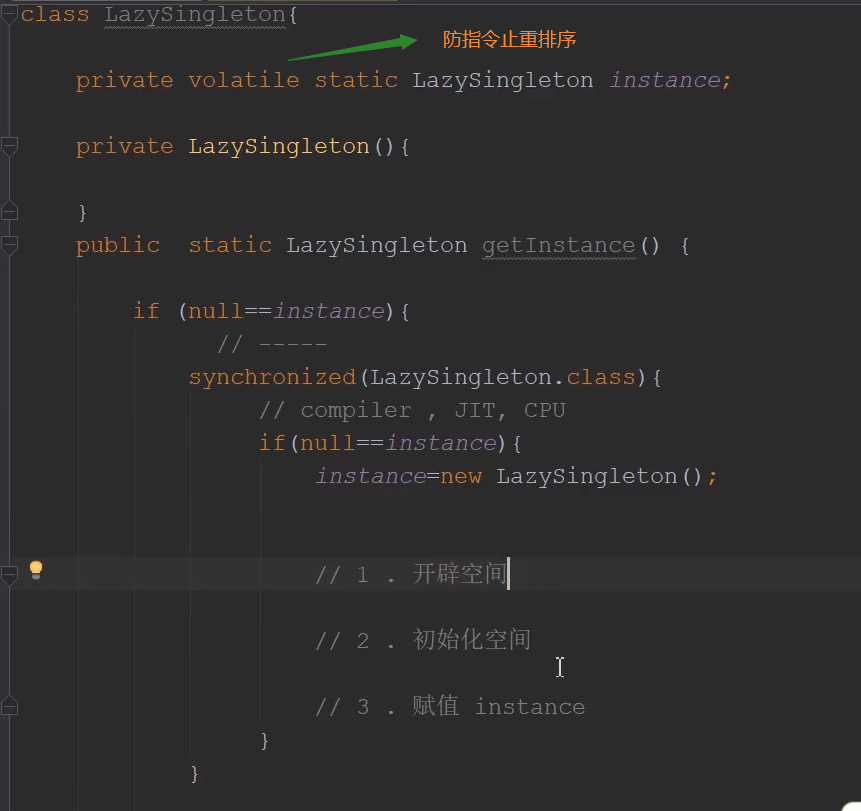Place cursor on the volatile keyword
The height and width of the screenshot is (811, 861).
[x=243, y=80]
